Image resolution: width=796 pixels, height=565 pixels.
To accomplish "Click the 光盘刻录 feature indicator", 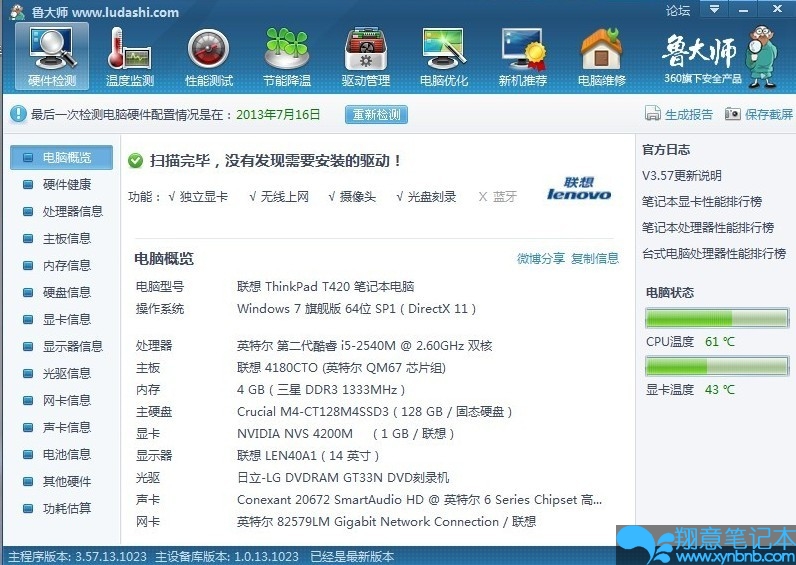I will tap(426, 196).
